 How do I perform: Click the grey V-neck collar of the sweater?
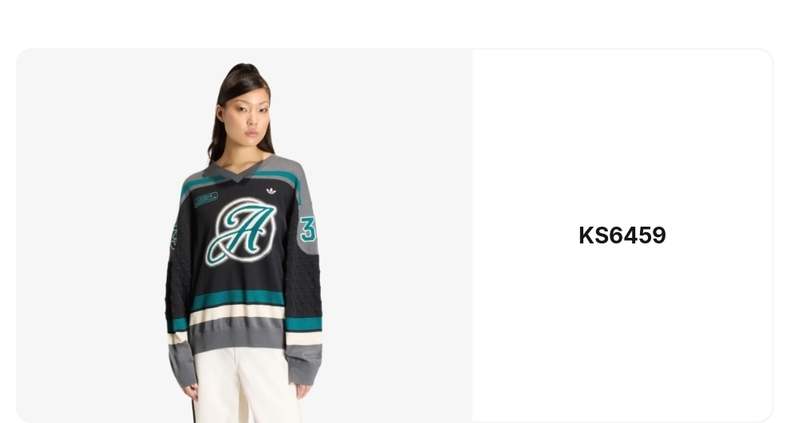pos(239,170)
